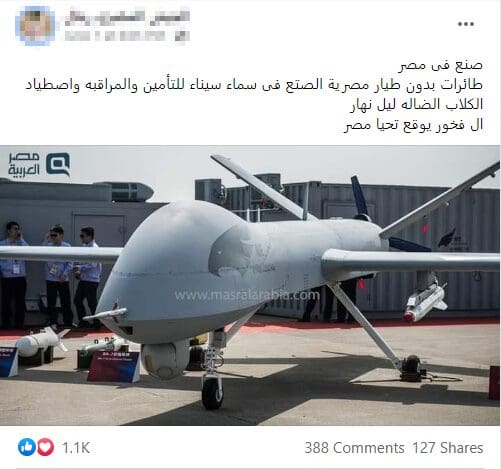The image size is (501, 469).
Task: Click the three men standing in the photo
Action: [51, 275]
